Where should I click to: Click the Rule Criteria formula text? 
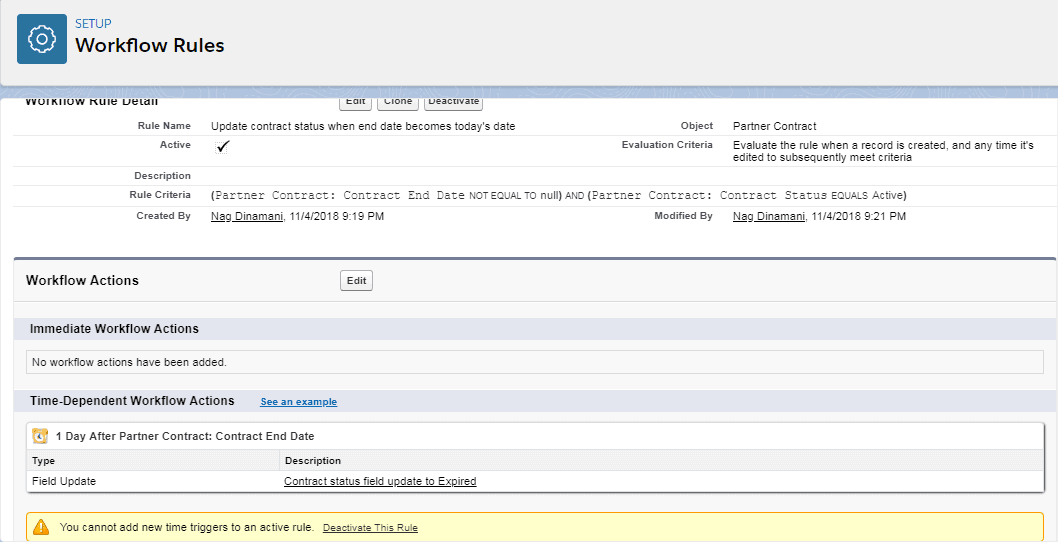pyautogui.click(x=559, y=195)
